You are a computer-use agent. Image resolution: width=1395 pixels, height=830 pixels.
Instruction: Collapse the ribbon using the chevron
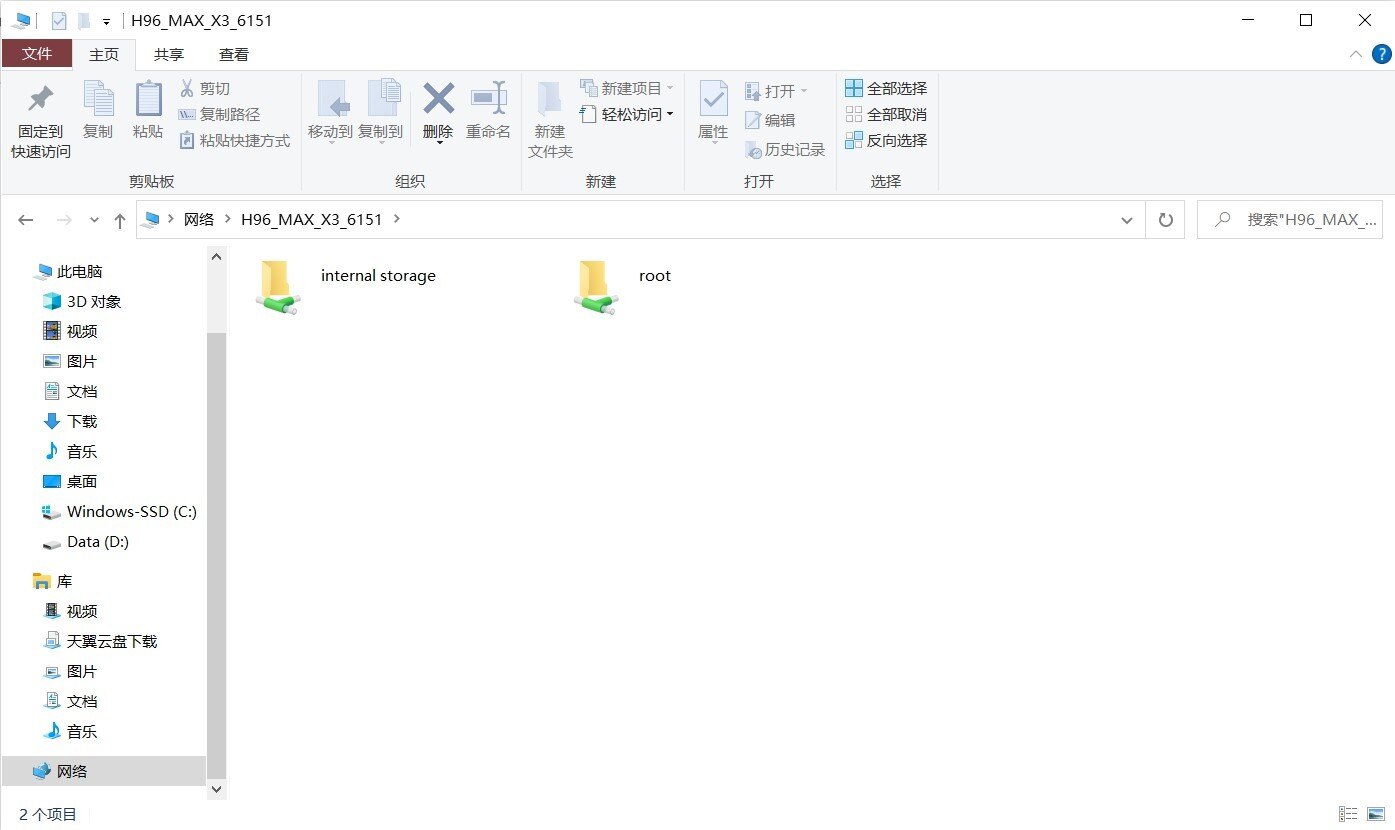tap(1356, 54)
